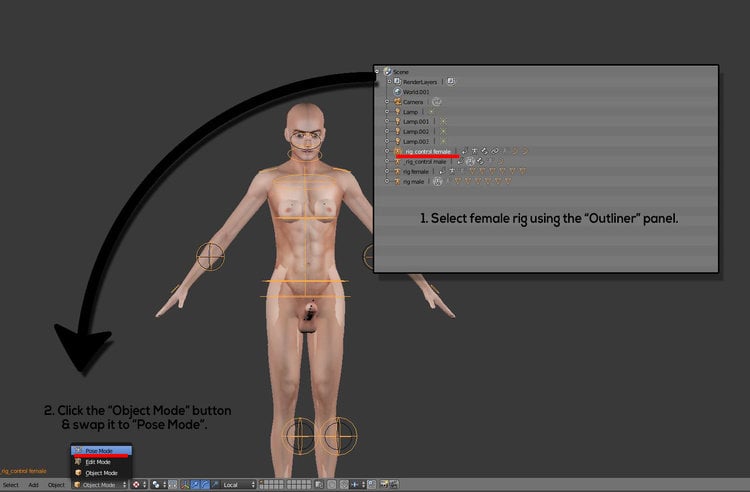Image resolution: width=750 pixels, height=492 pixels.
Task: Click the Camera row label
Action: (413, 102)
